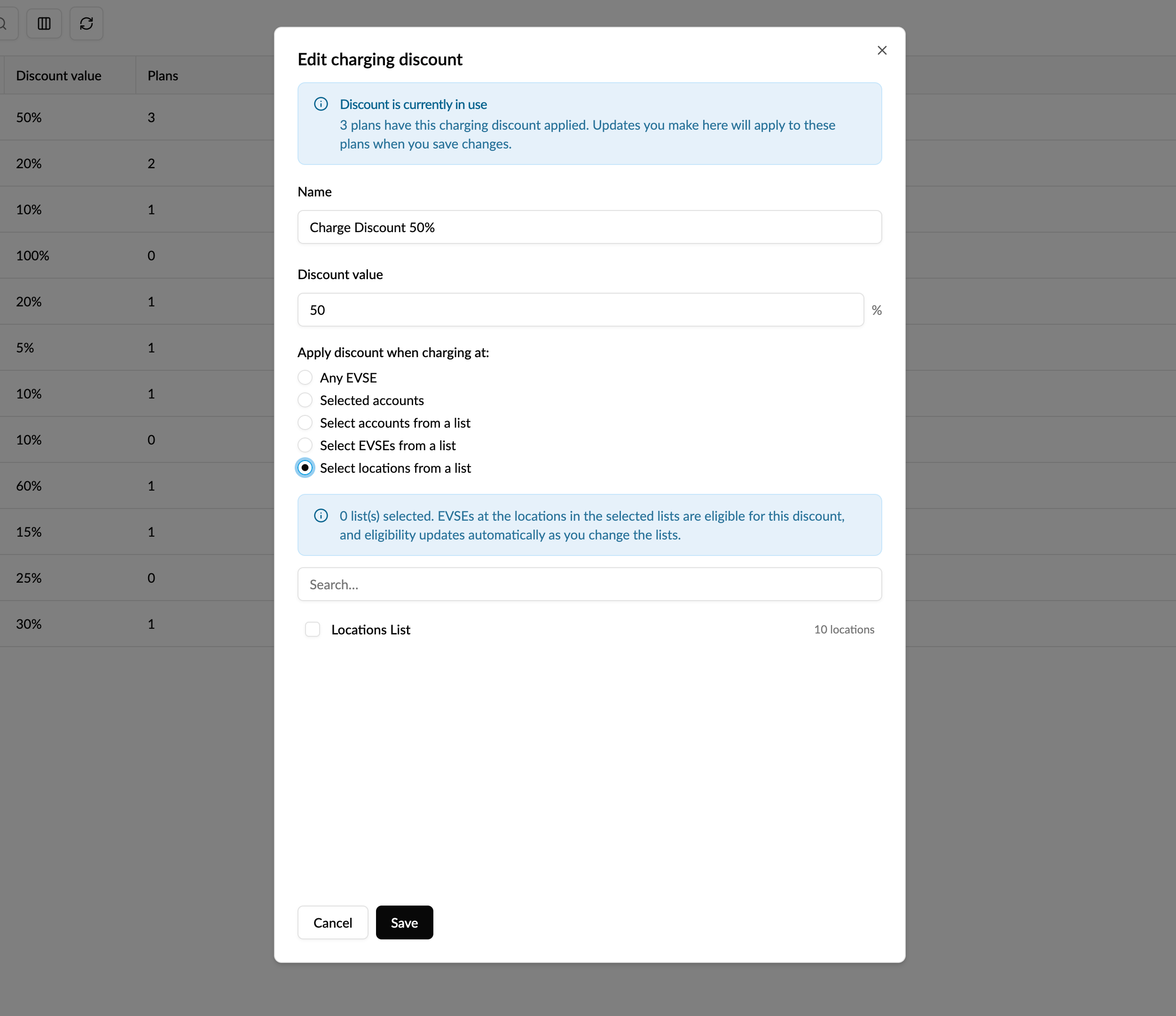
Task: Open the columns layout toolbar icon
Action: coord(44,23)
